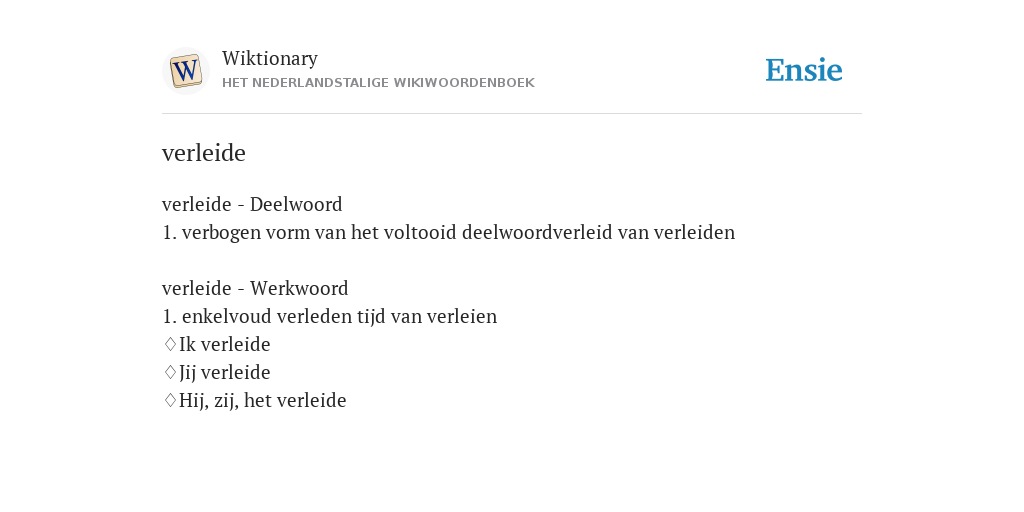Select the subtitle Het Nederlandstalige Wikiwoordenboek
This screenshot has height=512, width=1024.
click(378, 83)
